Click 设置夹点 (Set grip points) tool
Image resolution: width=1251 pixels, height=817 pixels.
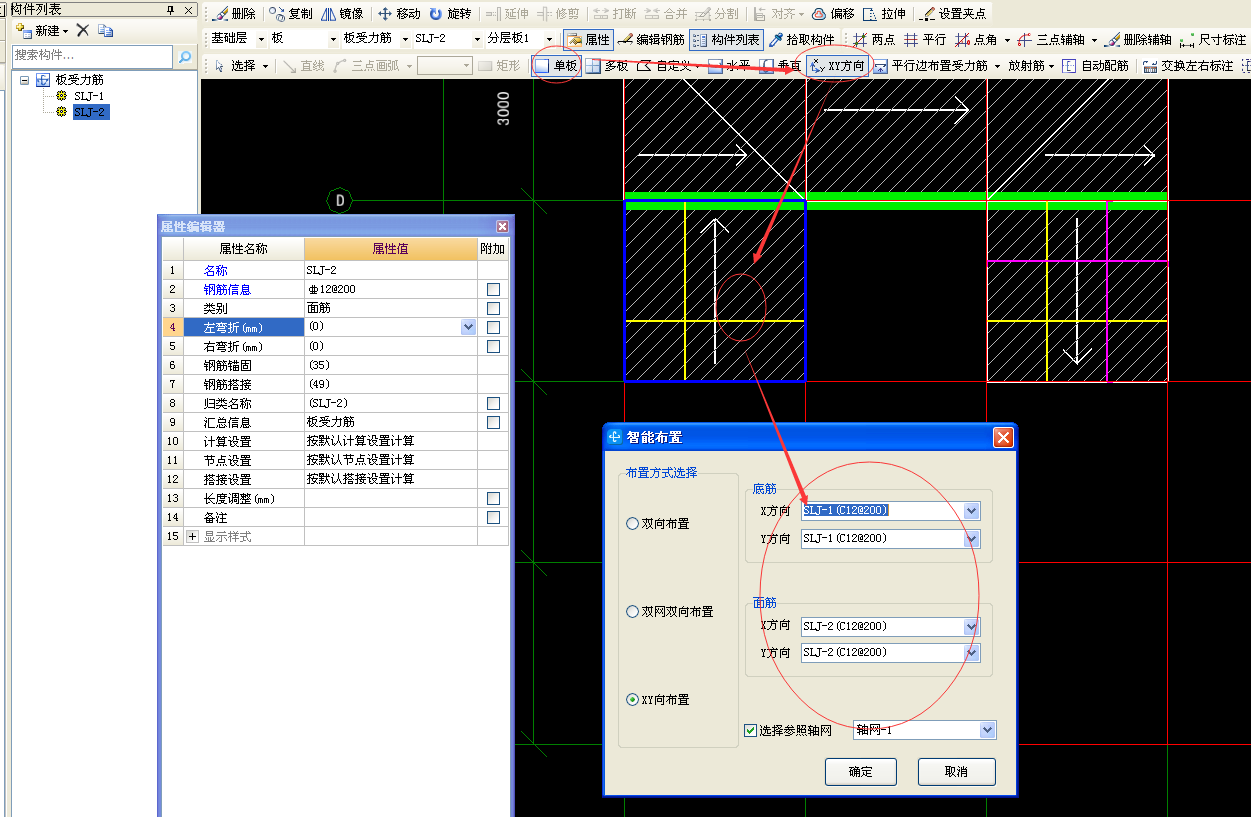tap(953, 14)
